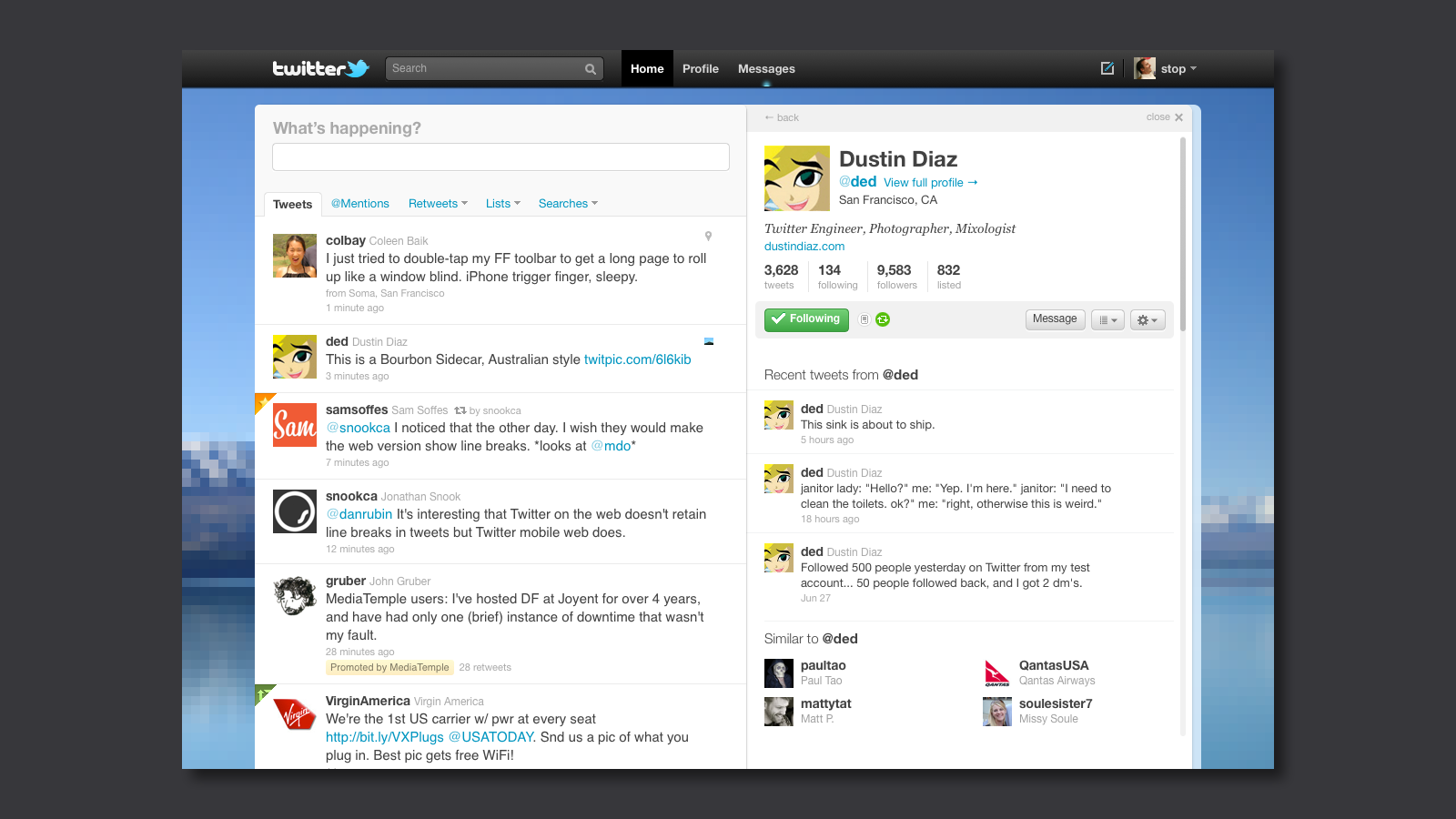Click mattytat's avatar in Similar list

click(x=779, y=712)
